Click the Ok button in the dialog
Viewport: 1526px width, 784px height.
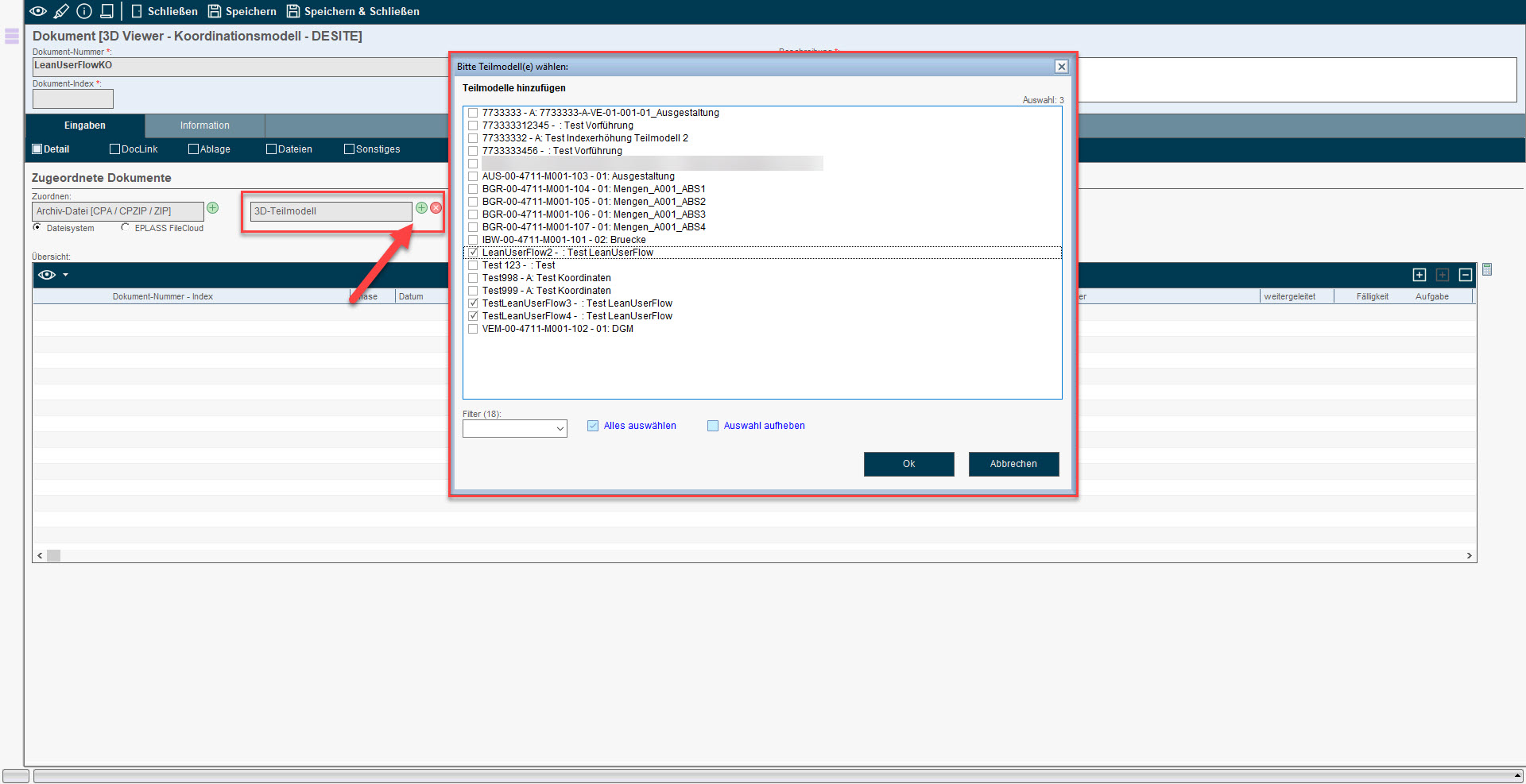point(908,464)
